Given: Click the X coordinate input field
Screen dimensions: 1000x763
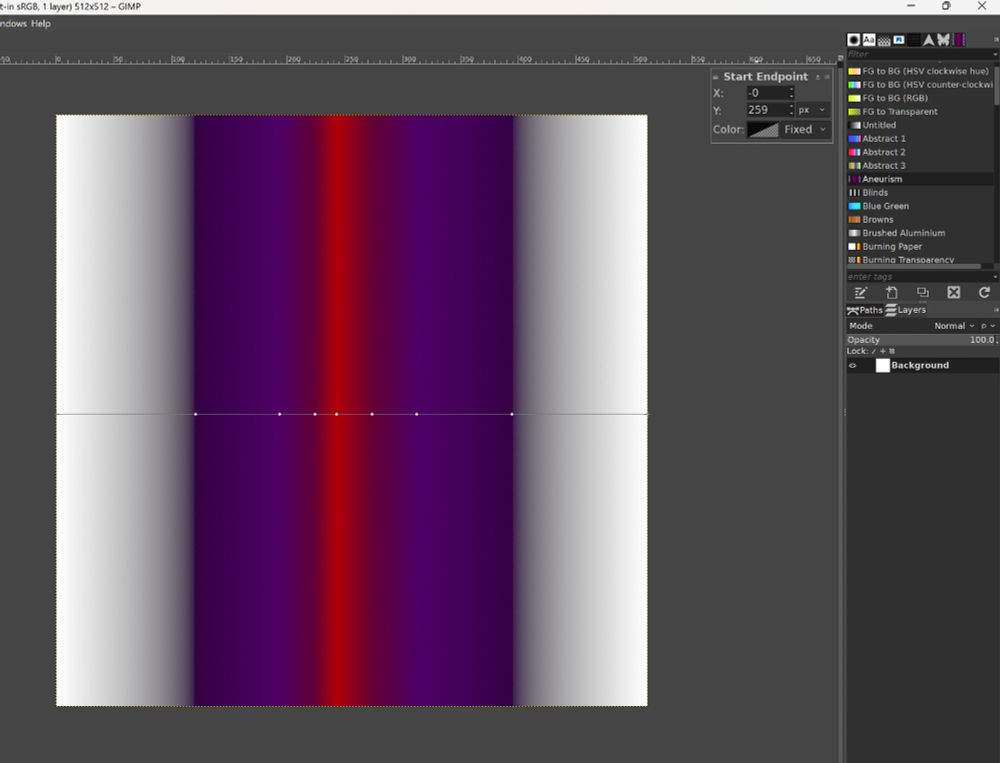Looking at the screenshot, I should pyautogui.click(x=767, y=93).
